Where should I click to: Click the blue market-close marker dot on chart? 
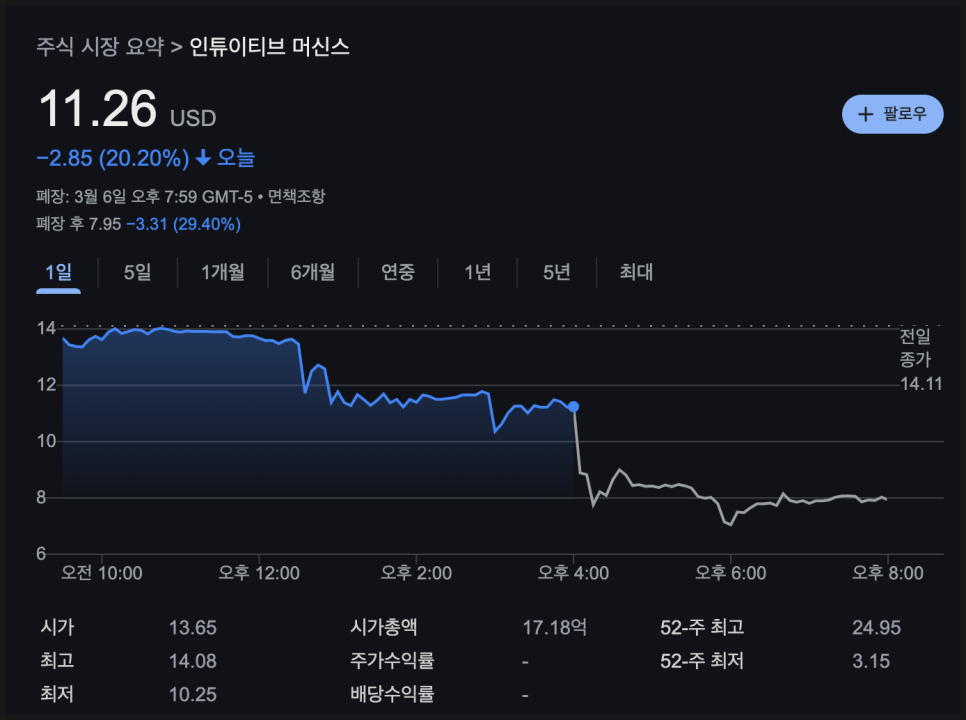tap(574, 407)
